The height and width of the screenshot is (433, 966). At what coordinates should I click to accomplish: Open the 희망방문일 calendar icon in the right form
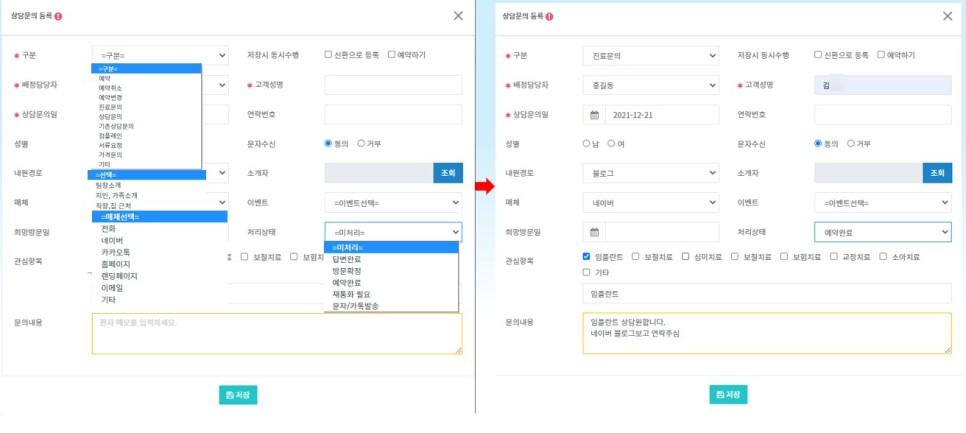click(x=593, y=232)
